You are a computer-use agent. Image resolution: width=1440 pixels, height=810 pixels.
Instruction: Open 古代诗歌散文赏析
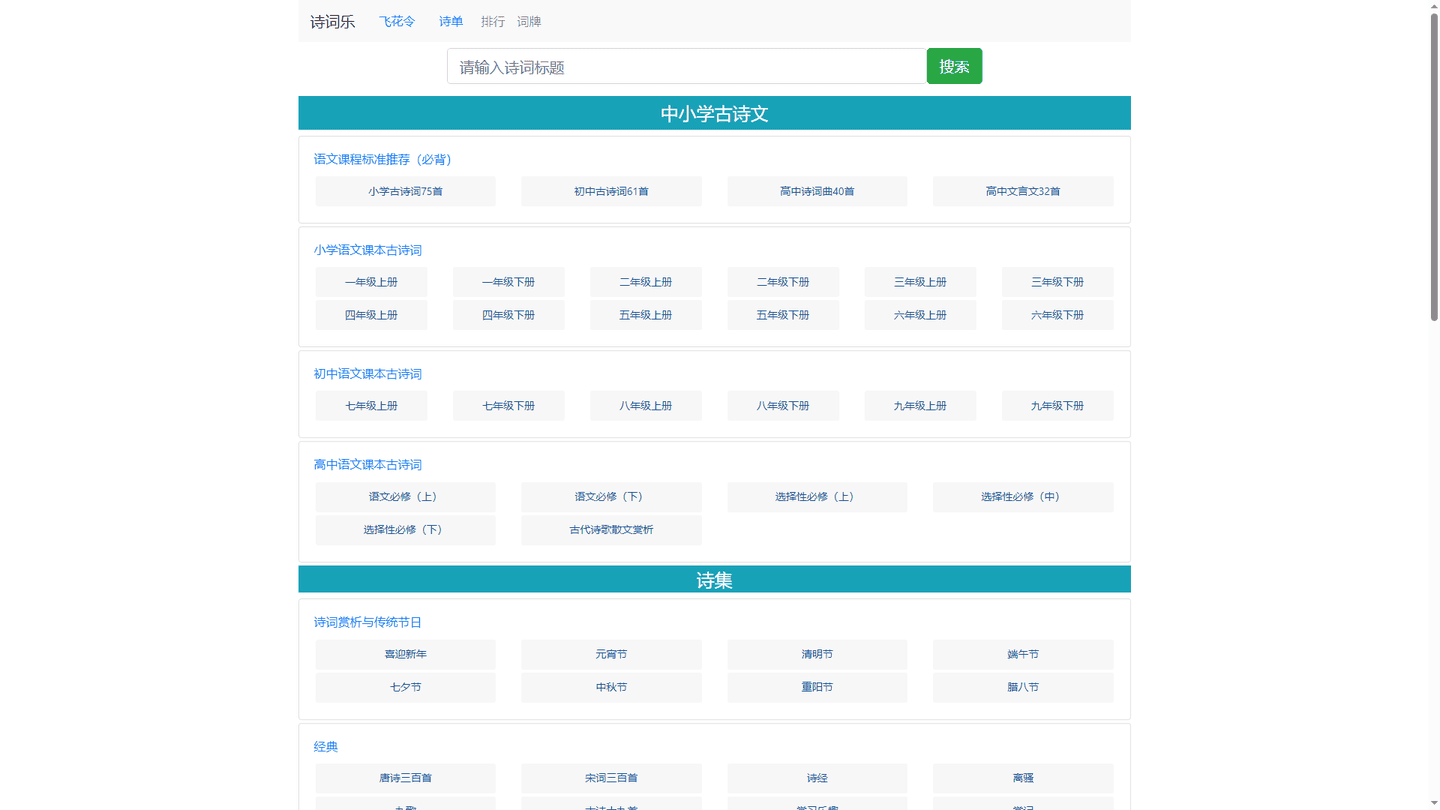tap(611, 530)
